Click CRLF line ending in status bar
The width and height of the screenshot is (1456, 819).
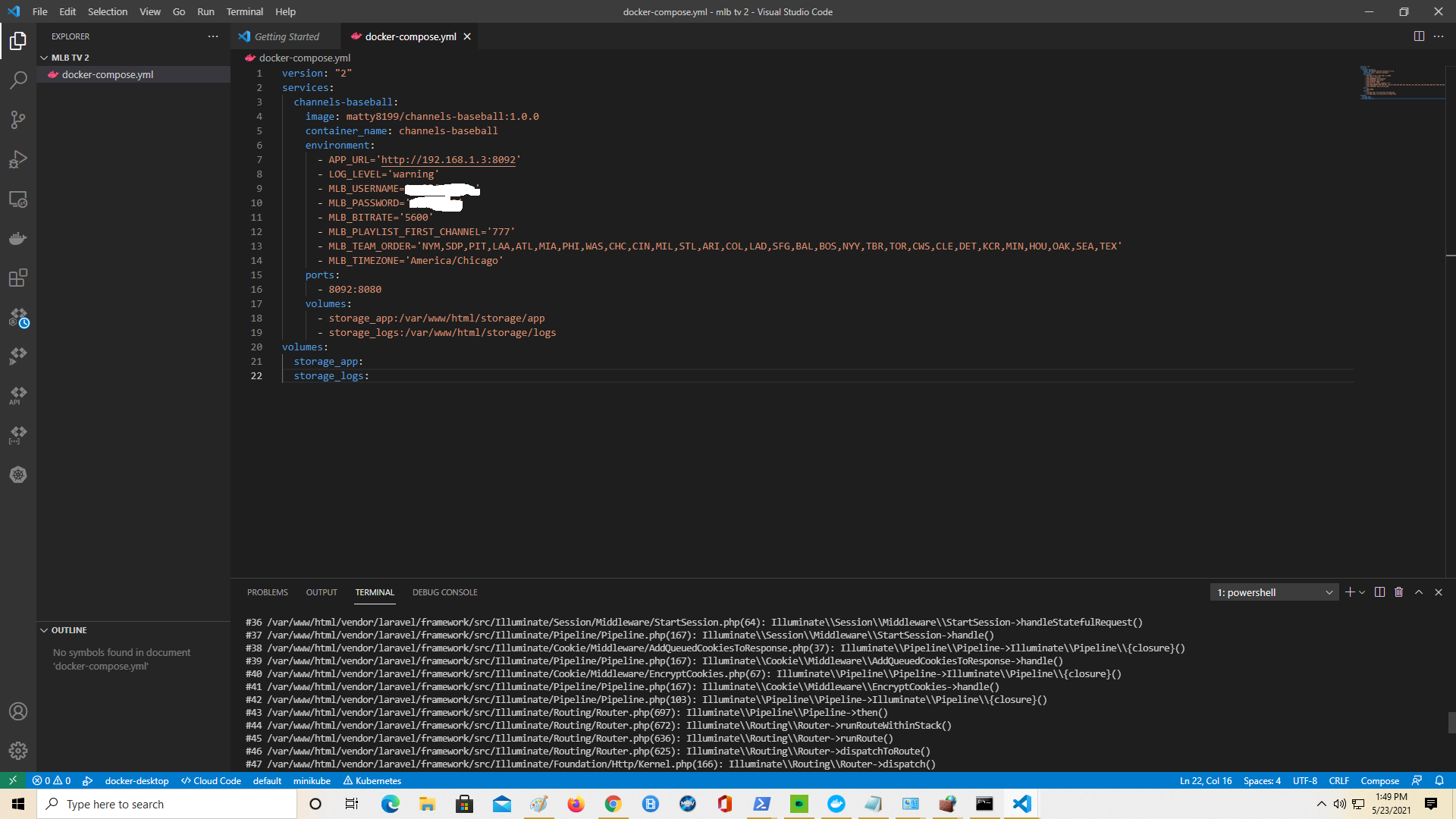[1338, 780]
